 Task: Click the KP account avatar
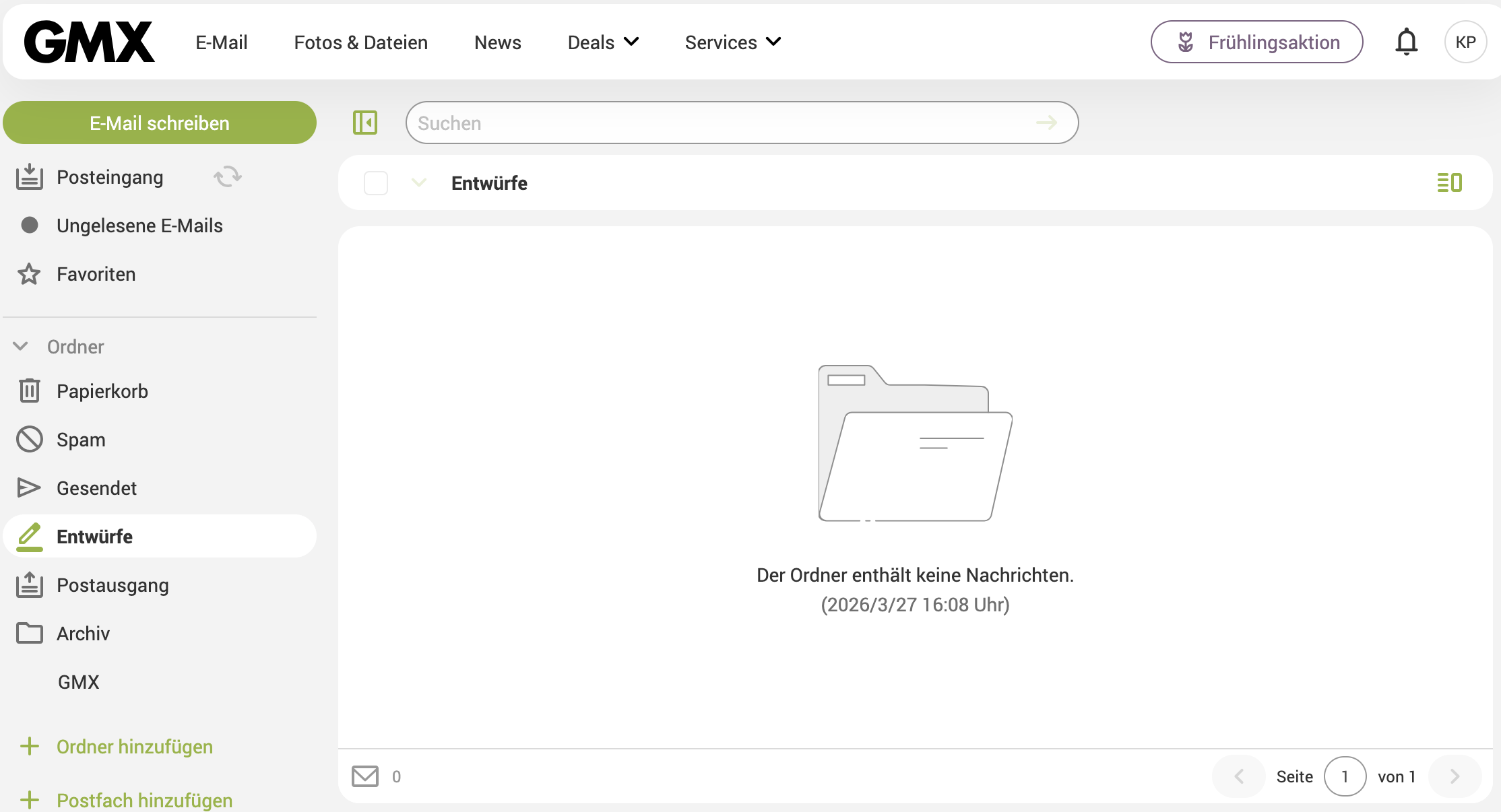tap(1465, 42)
